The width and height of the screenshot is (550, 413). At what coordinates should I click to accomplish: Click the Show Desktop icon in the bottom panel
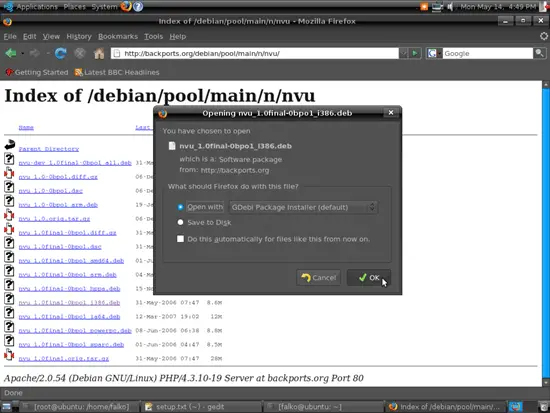tap(6, 406)
